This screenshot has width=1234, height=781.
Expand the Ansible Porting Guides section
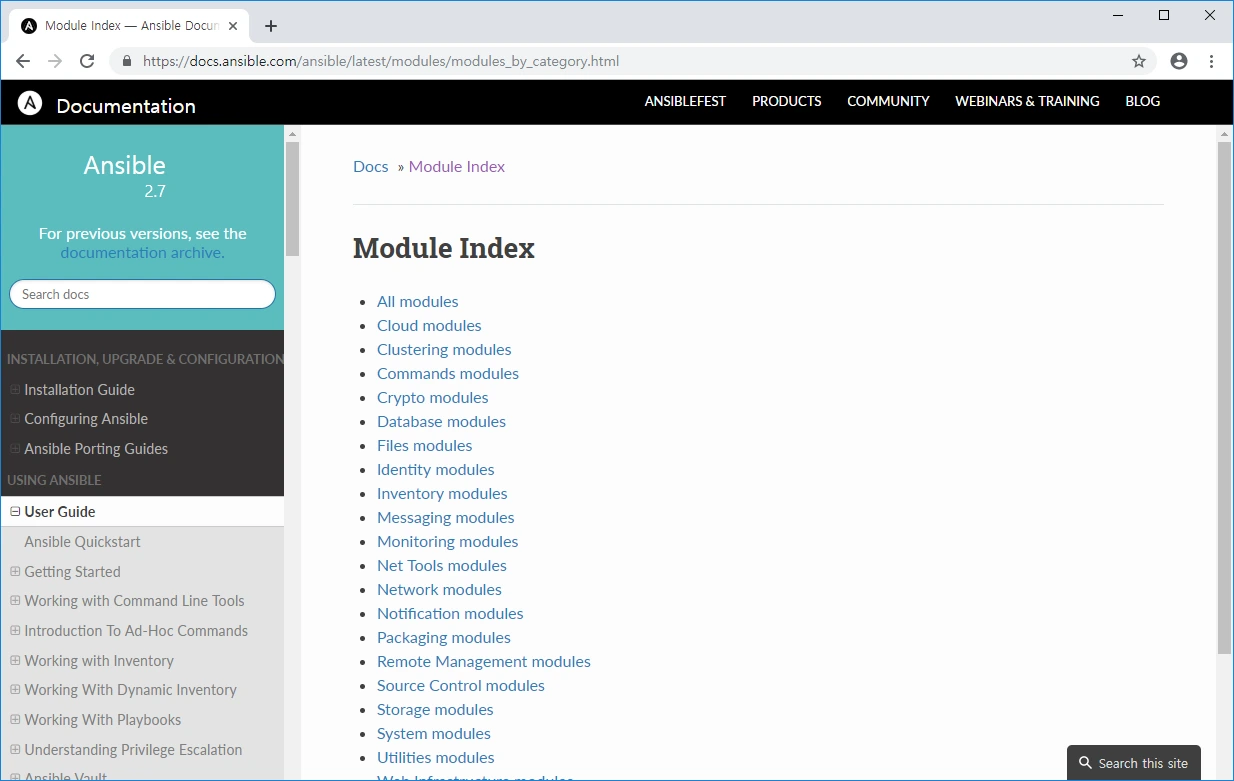point(15,449)
